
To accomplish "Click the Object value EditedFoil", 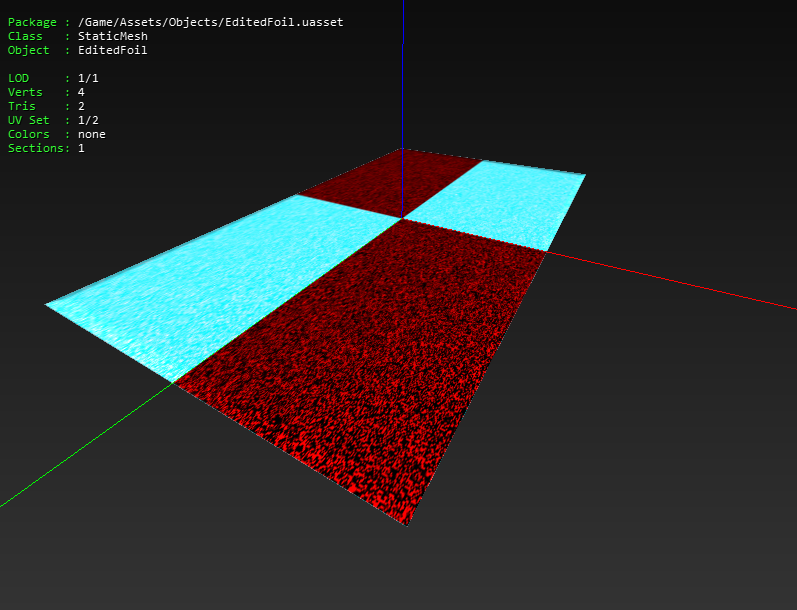I will (x=112, y=50).
